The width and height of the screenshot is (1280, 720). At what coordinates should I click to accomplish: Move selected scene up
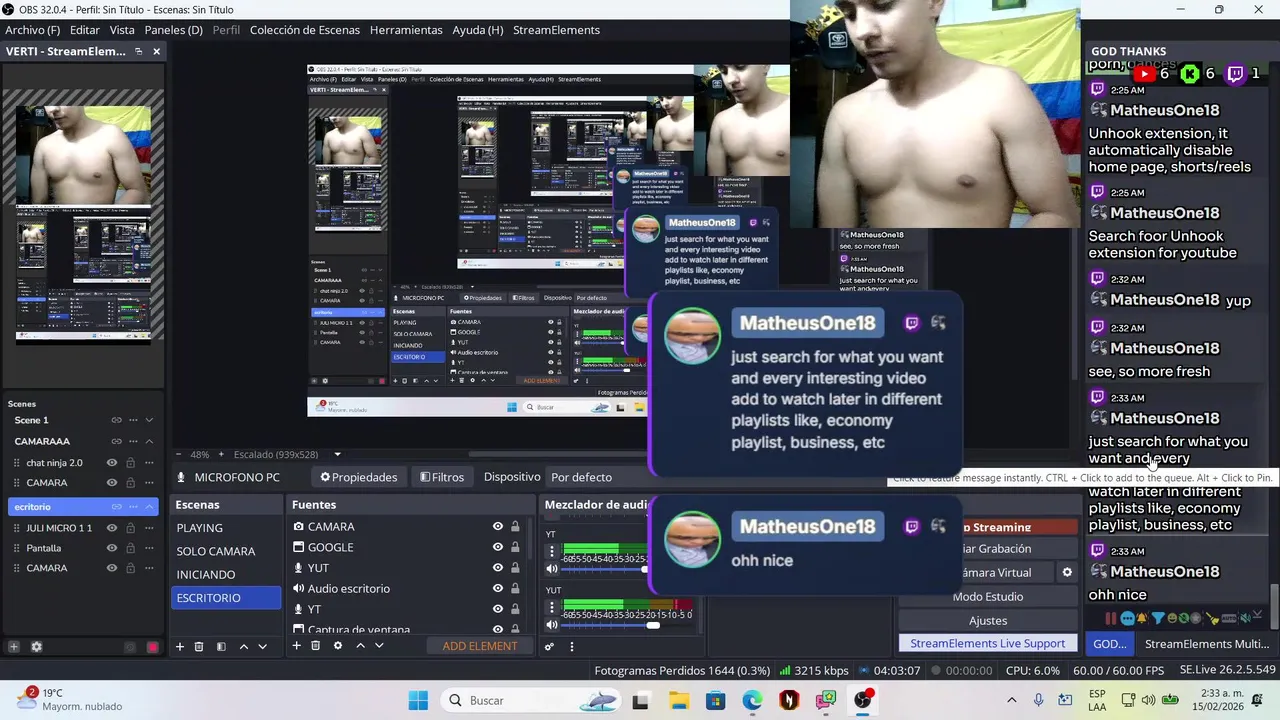click(243, 647)
